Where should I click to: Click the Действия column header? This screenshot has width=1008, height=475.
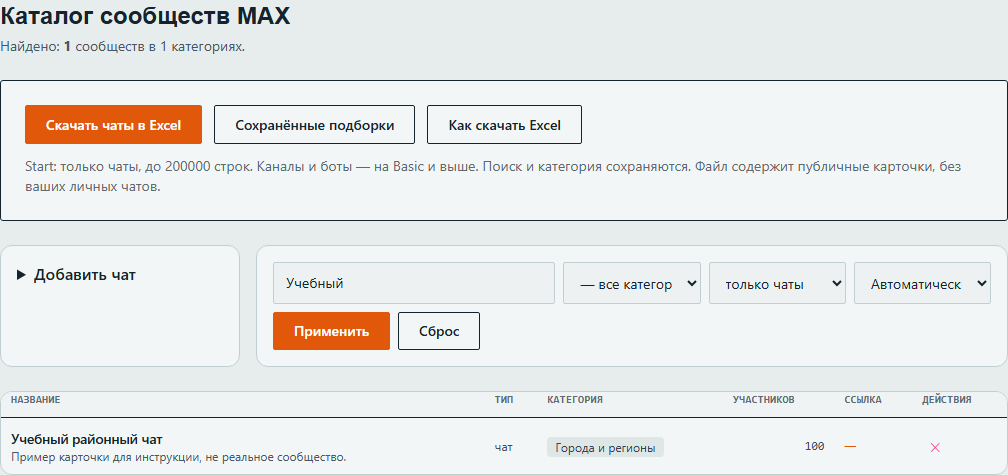946,400
